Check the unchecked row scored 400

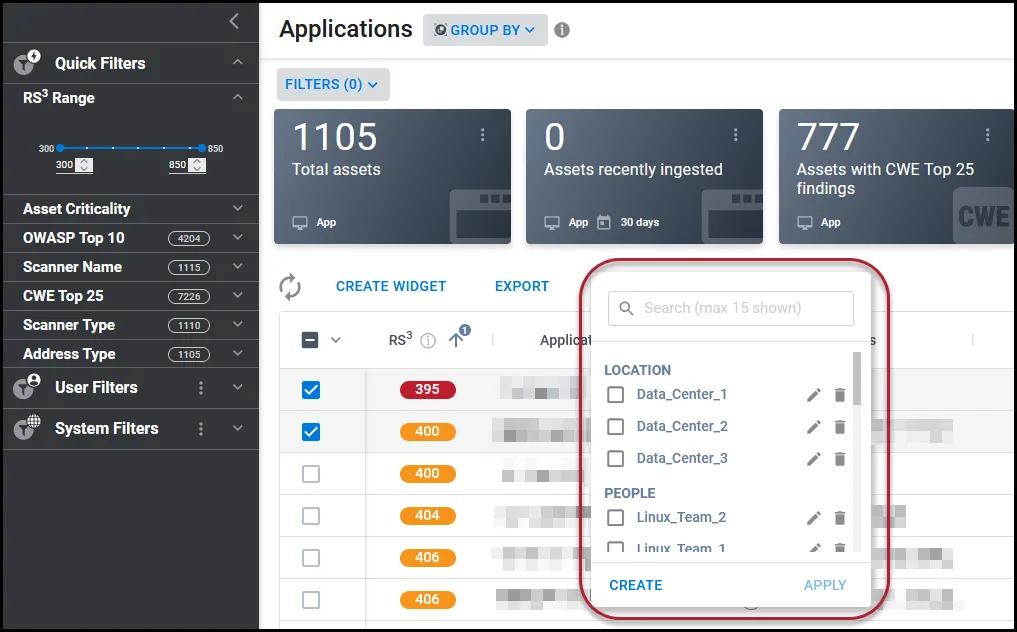[311, 474]
